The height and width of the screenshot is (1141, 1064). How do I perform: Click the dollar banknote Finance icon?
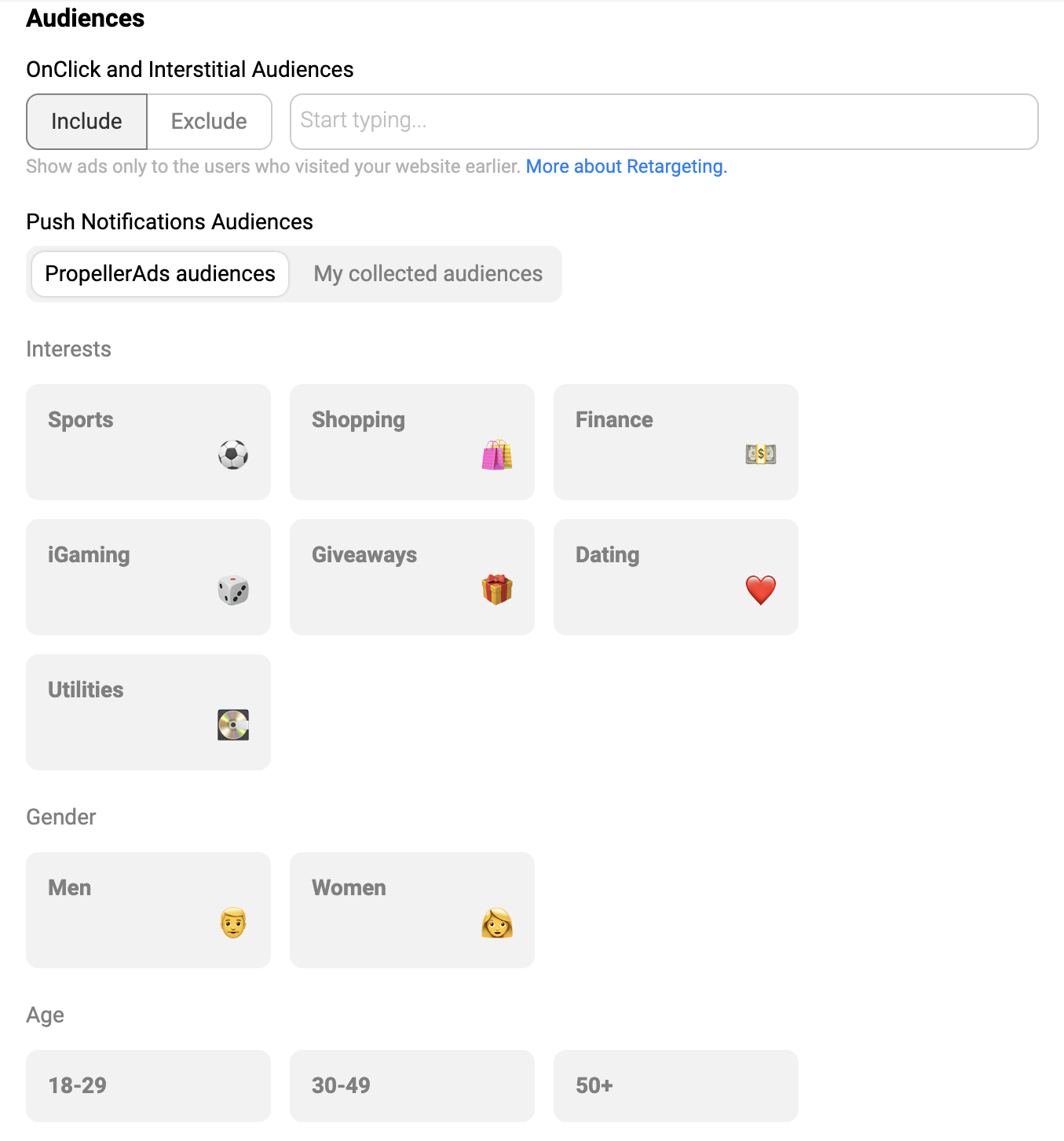(761, 454)
